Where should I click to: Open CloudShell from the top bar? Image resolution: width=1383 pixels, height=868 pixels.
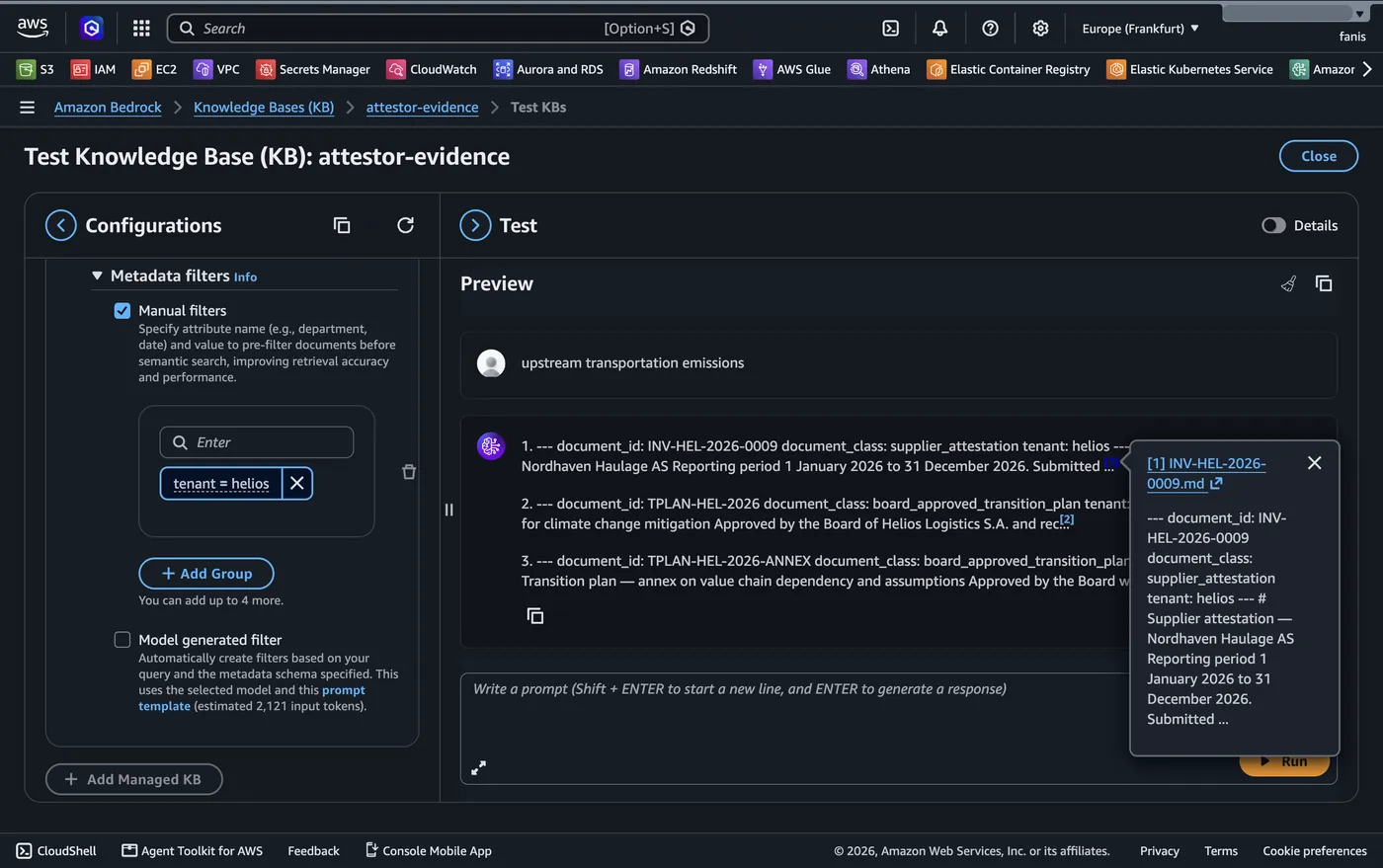pos(890,29)
